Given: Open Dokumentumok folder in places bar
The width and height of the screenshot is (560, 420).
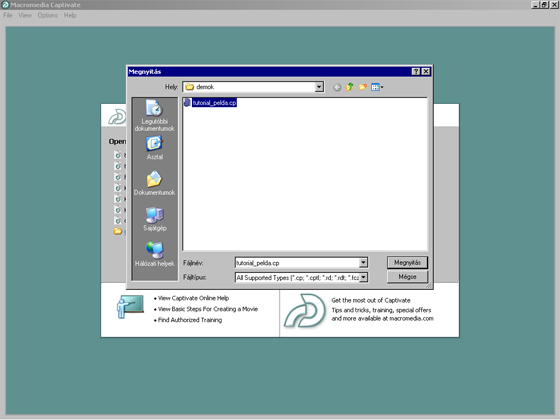Looking at the screenshot, I should 154,183.
